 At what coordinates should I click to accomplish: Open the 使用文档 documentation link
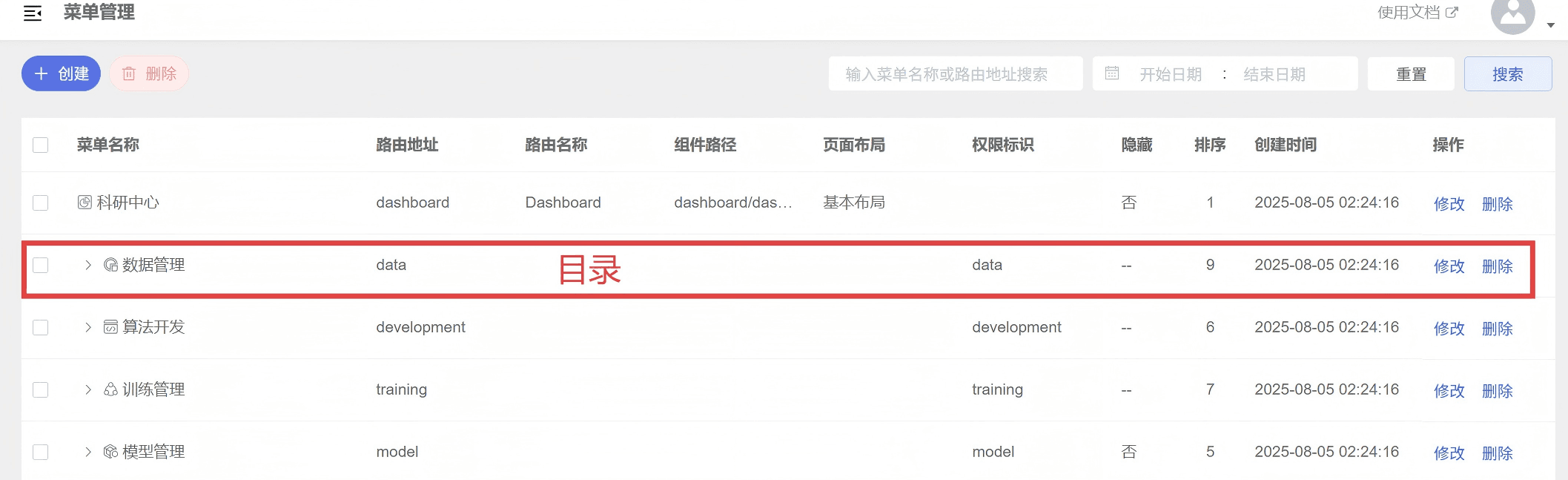click(1417, 13)
